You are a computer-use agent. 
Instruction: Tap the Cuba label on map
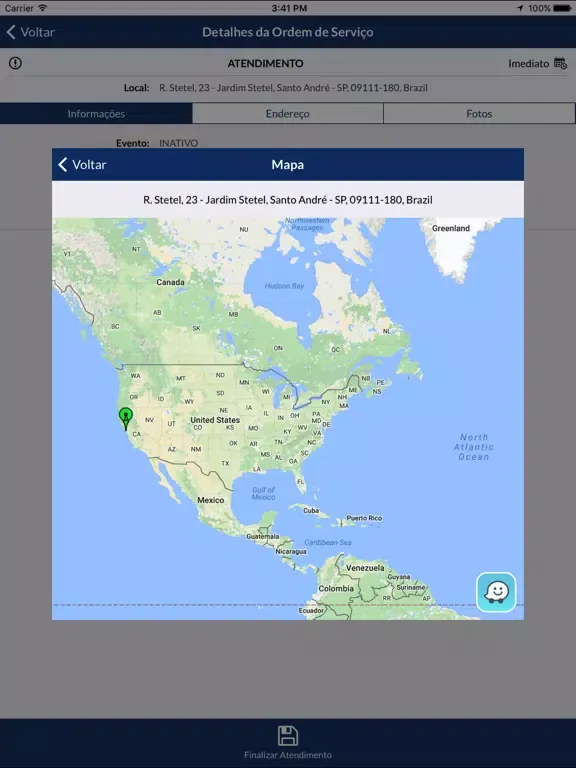click(x=311, y=510)
